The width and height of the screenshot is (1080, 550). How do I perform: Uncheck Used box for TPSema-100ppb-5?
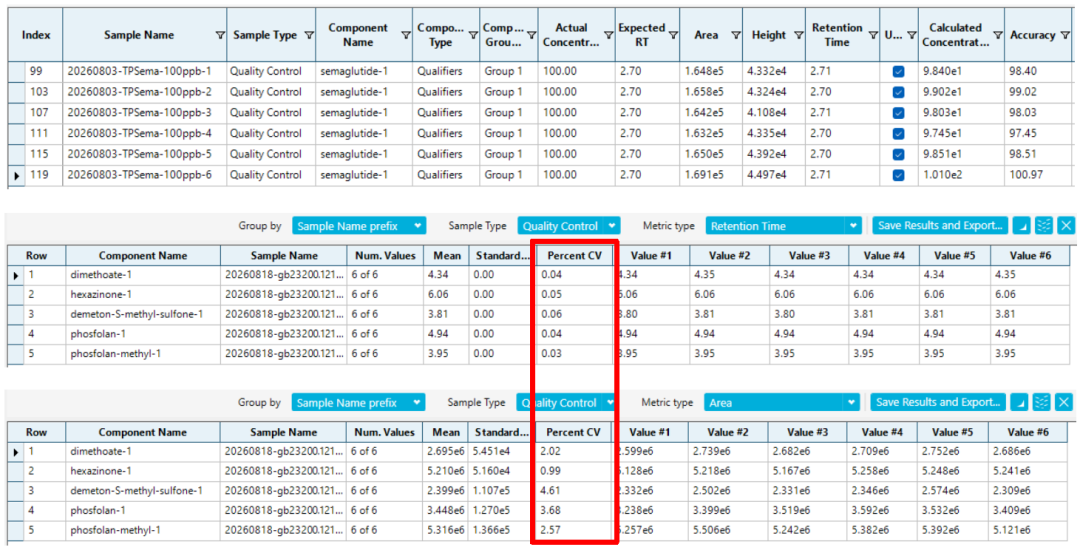[898, 154]
